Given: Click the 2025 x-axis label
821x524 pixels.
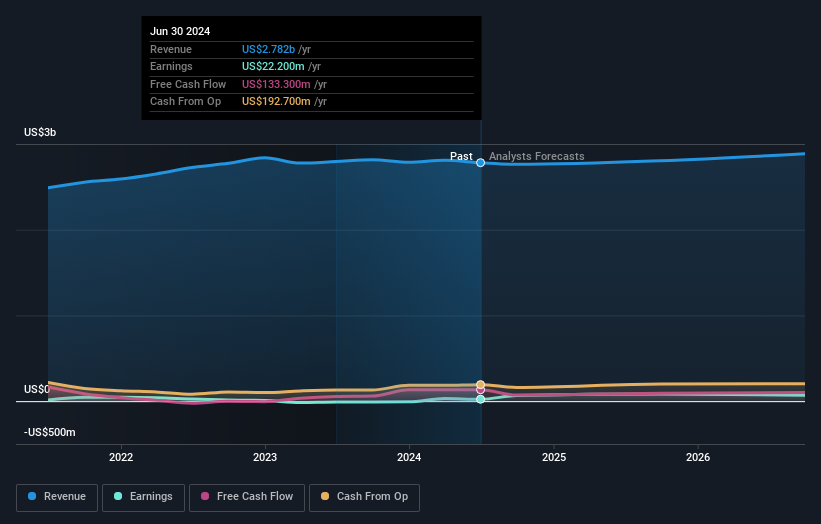Looking at the screenshot, I should (x=554, y=458).
